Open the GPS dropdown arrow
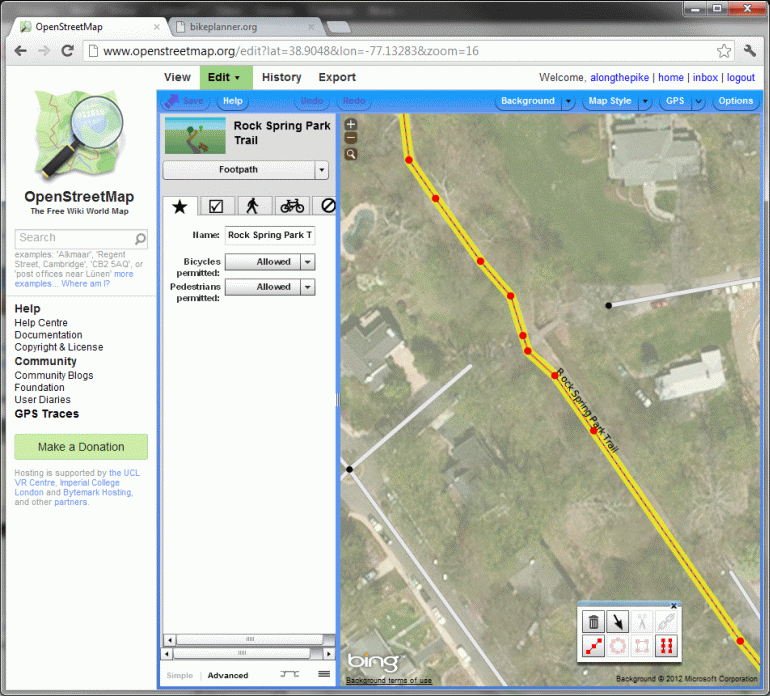The width and height of the screenshot is (770, 696). point(698,102)
